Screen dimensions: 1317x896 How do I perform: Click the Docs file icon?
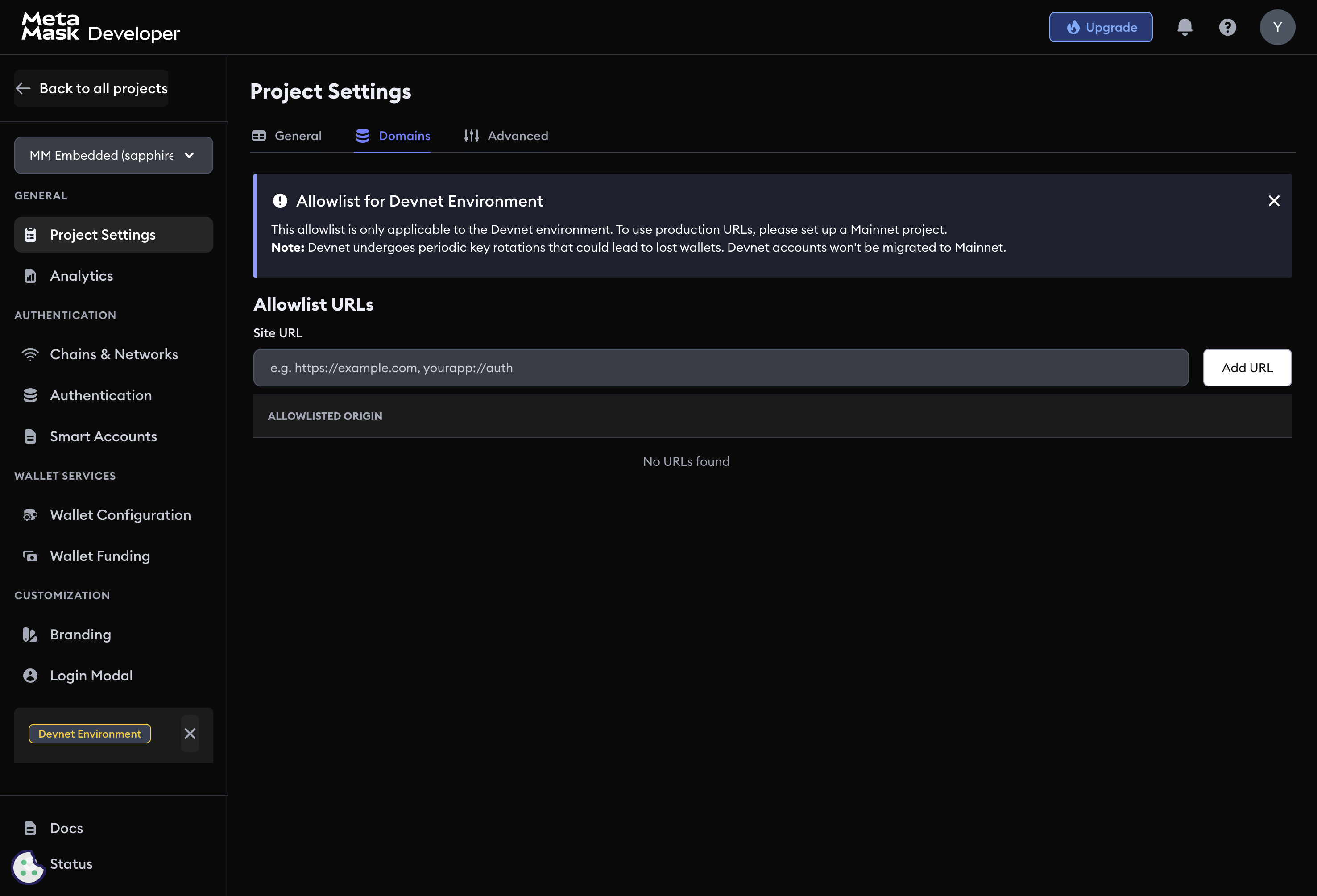click(x=31, y=828)
